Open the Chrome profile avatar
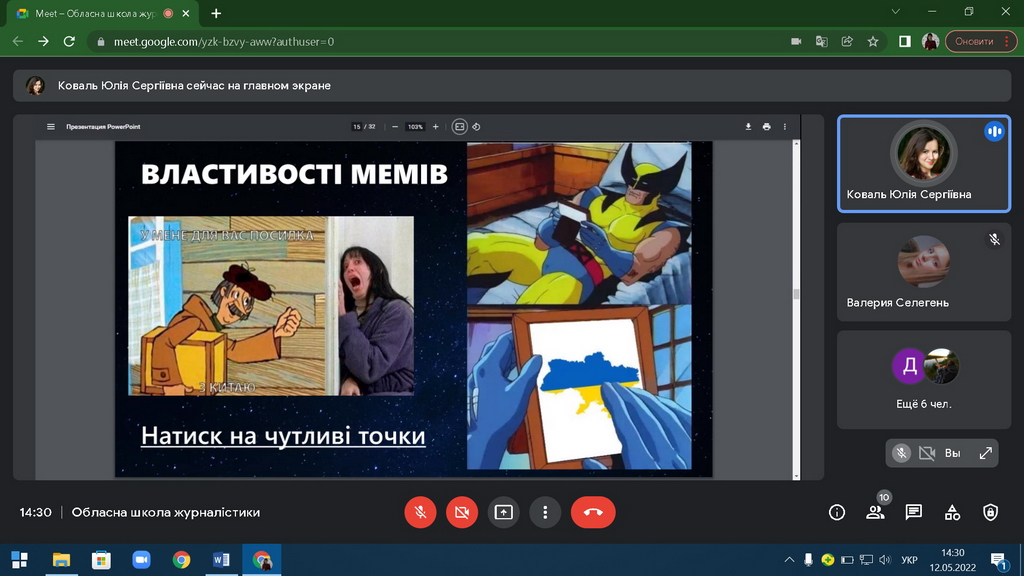Image resolution: width=1024 pixels, height=576 pixels. (x=930, y=42)
